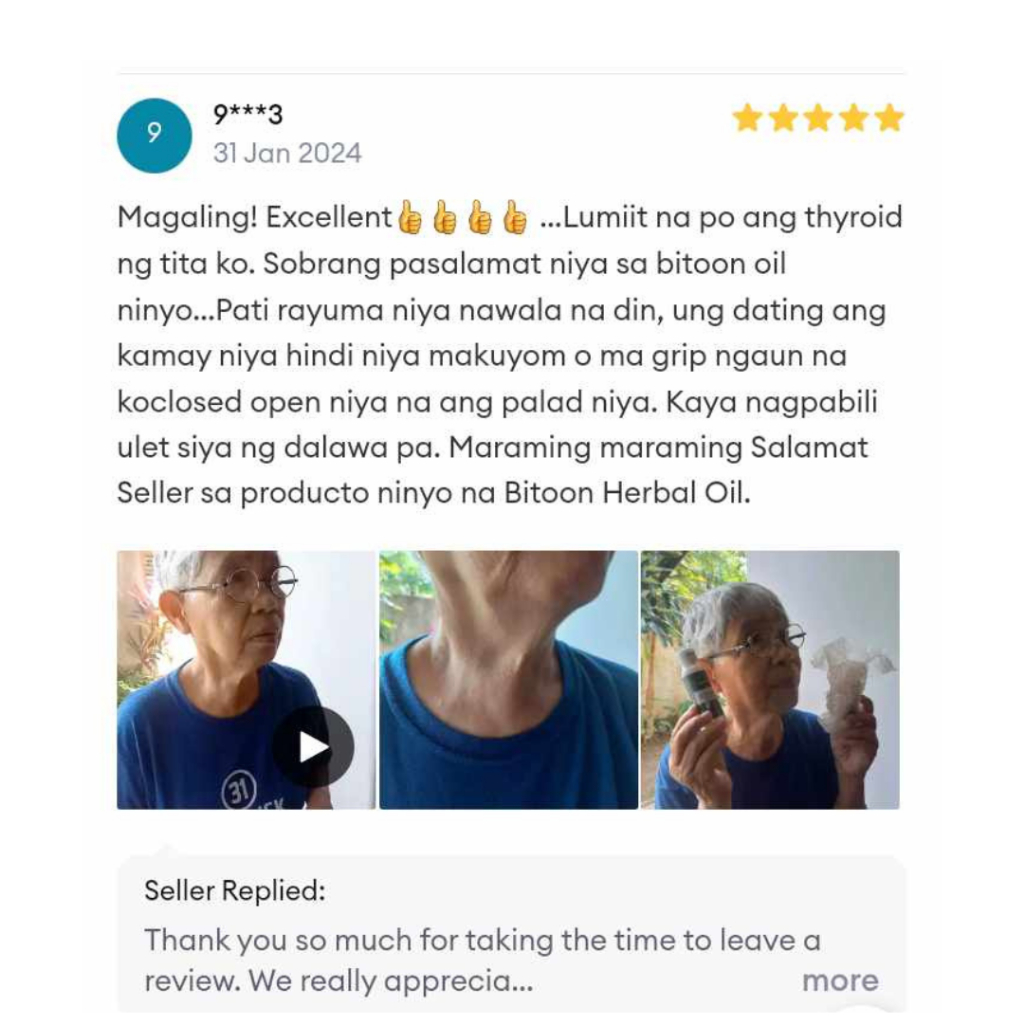Click reviewer username 9***3
Viewport: 1024px width, 1024px height.
click(248, 114)
